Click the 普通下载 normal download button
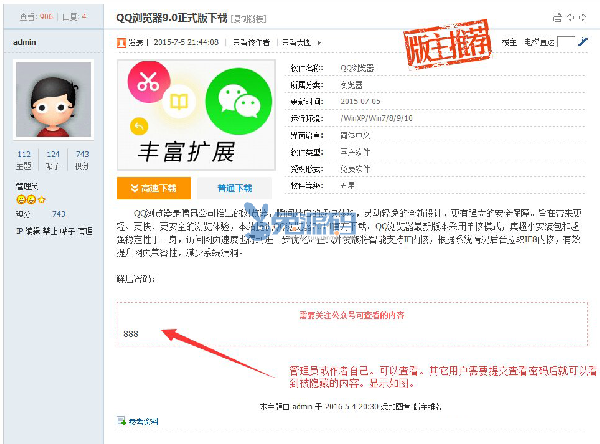Viewport: 600px width, 444px height. pyautogui.click(x=235, y=188)
